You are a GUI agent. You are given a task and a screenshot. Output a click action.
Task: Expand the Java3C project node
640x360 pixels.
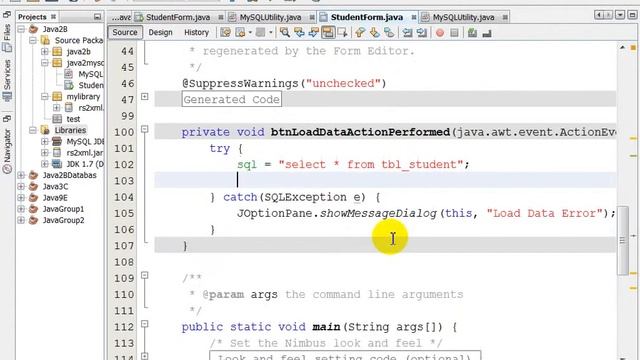click(21, 187)
